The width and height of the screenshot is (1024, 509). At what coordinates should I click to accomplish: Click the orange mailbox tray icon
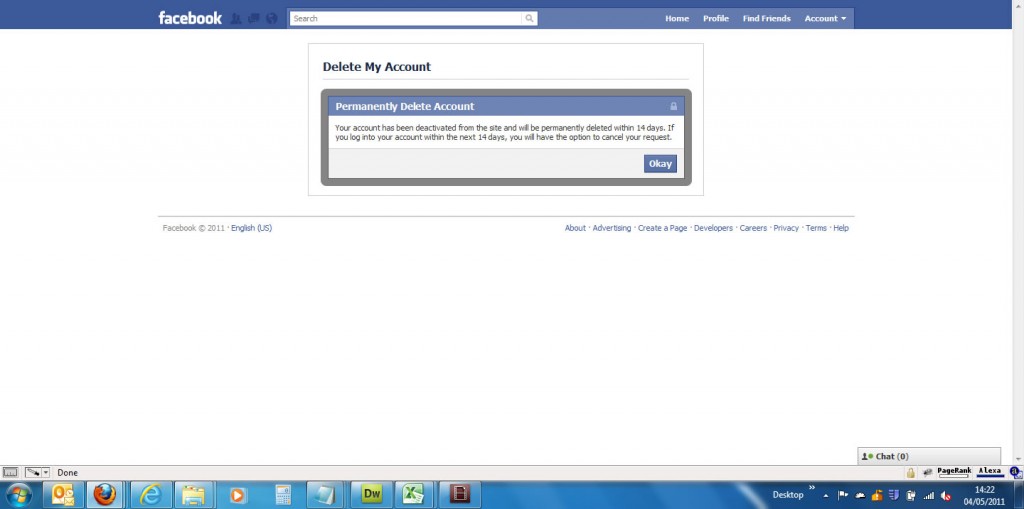point(877,495)
